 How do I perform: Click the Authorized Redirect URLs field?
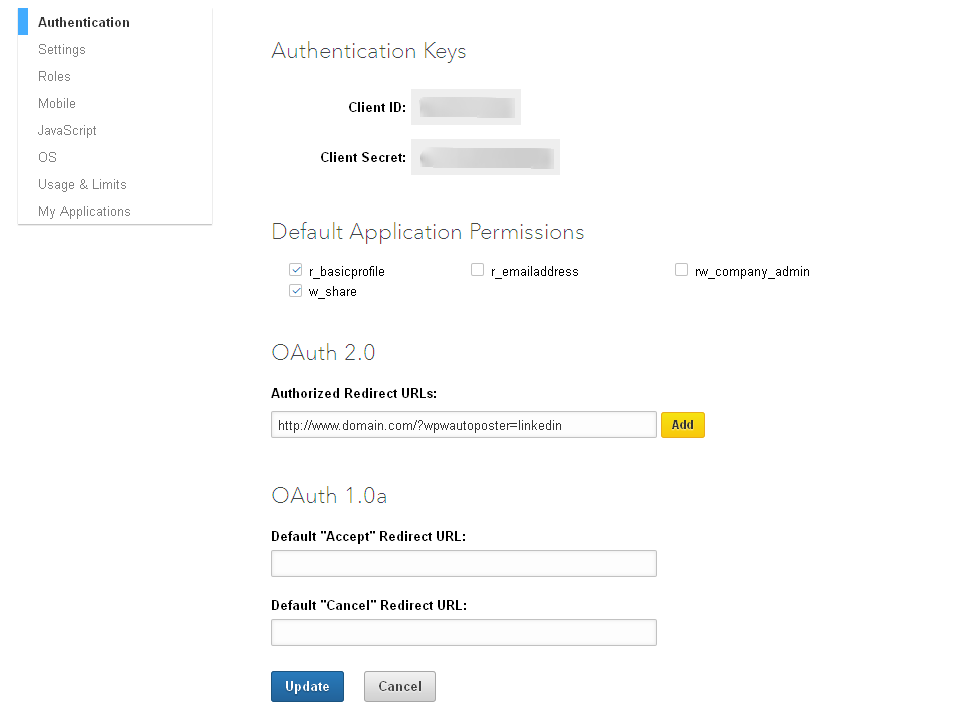point(463,425)
